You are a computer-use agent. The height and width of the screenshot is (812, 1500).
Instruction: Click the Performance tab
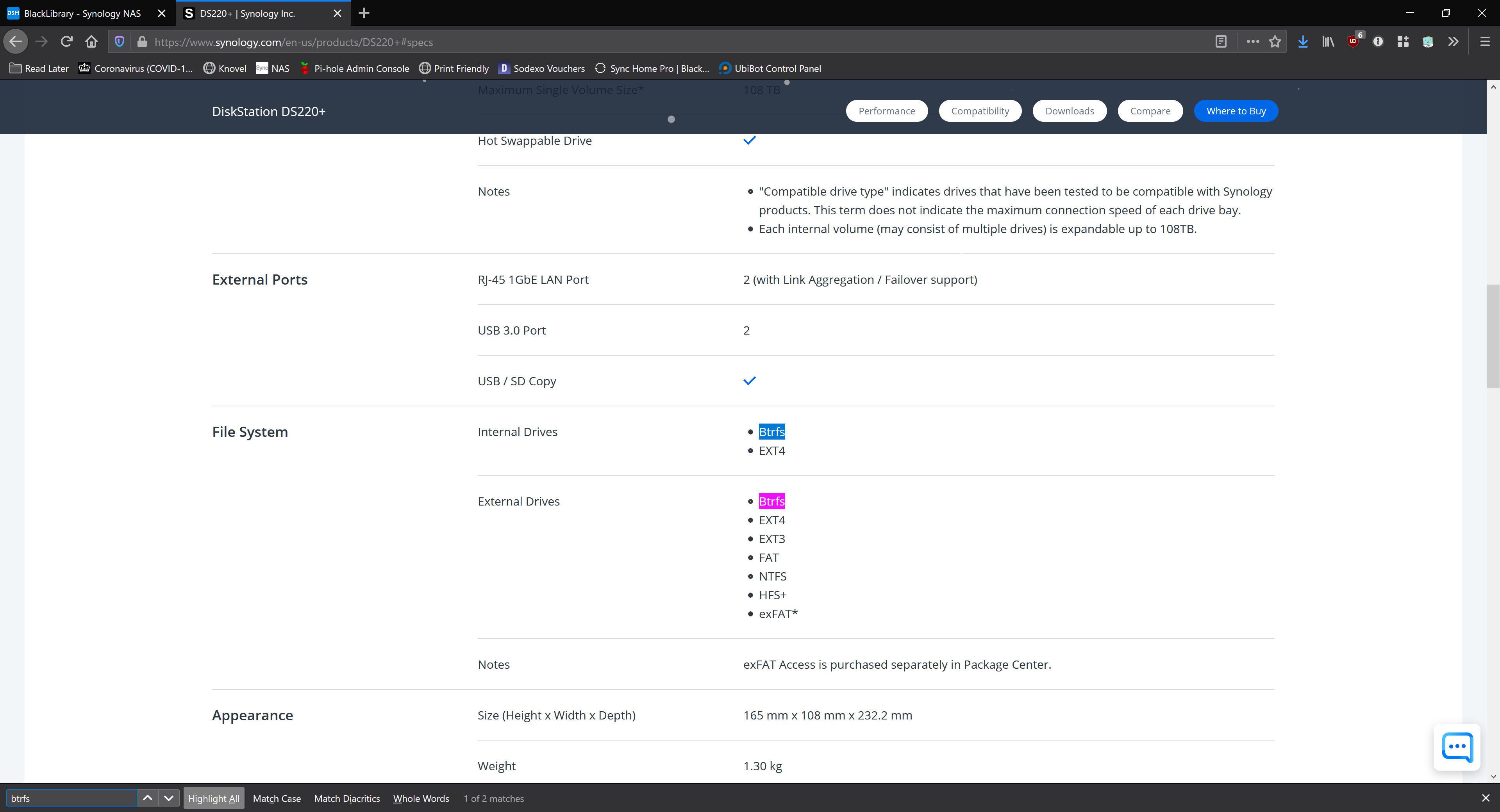tap(886, 111)
